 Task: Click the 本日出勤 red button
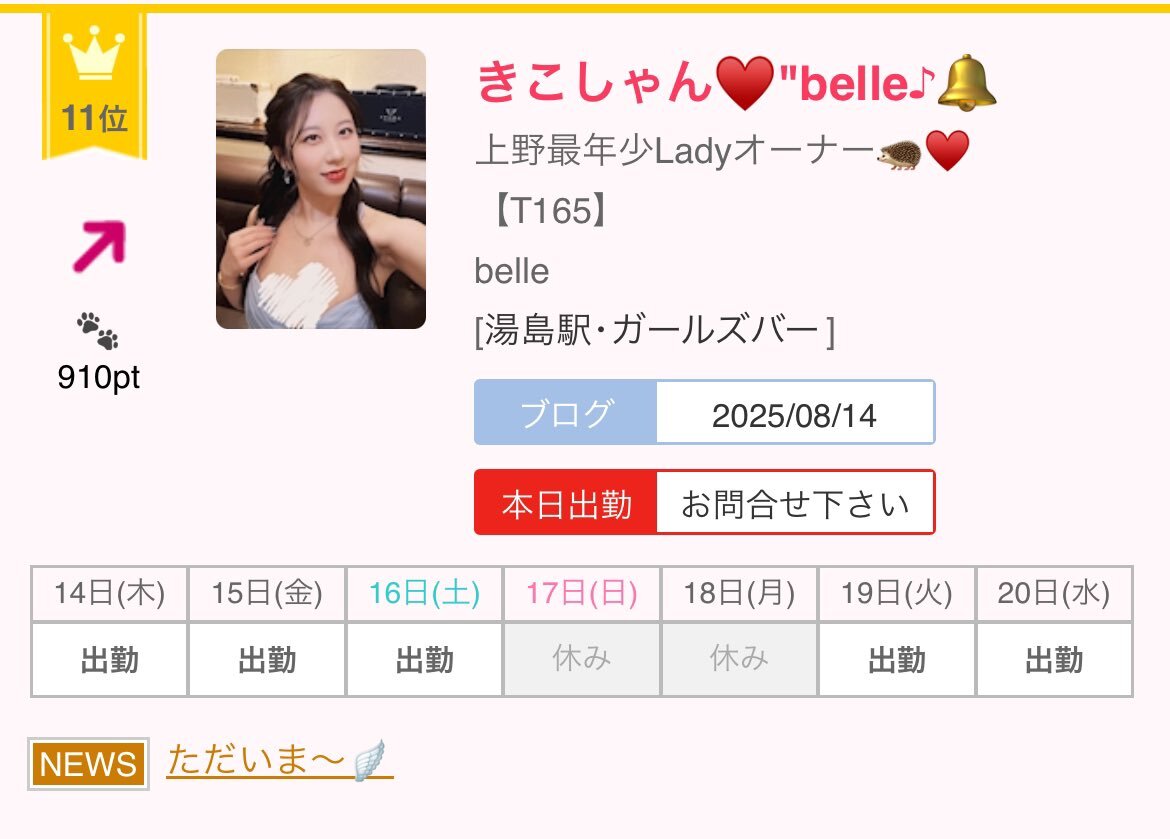click(x=566, y=502)
